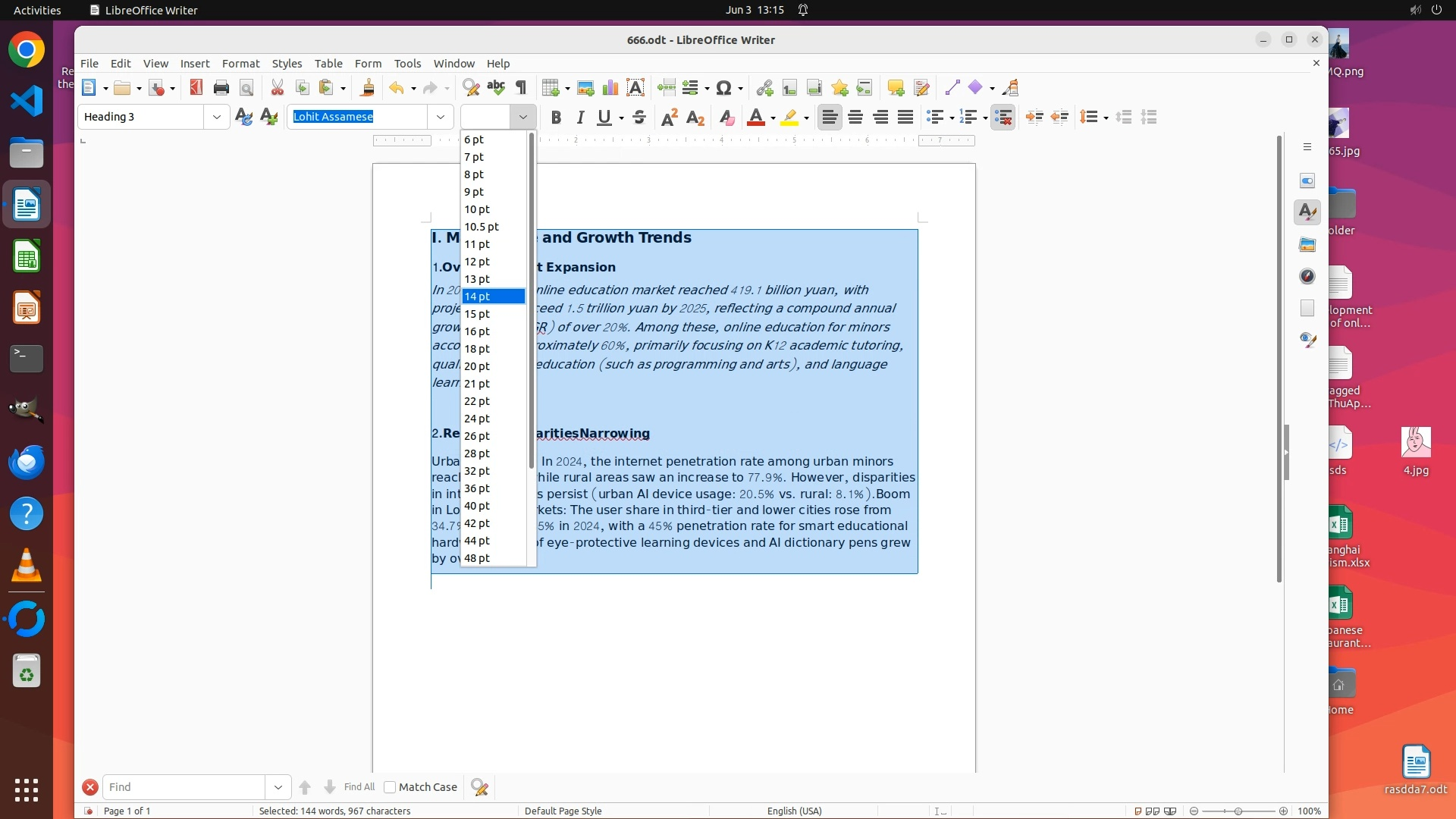Click the Superscript icon
The height and width of the screenshot is (819, 1456).
point(669,117)
